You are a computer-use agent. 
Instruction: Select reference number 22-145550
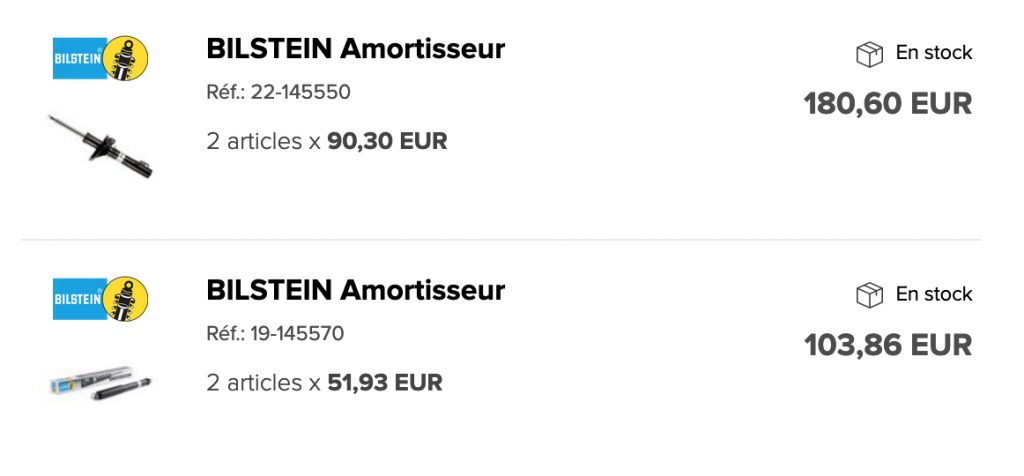pyautogui.click(x=300, y=93)
